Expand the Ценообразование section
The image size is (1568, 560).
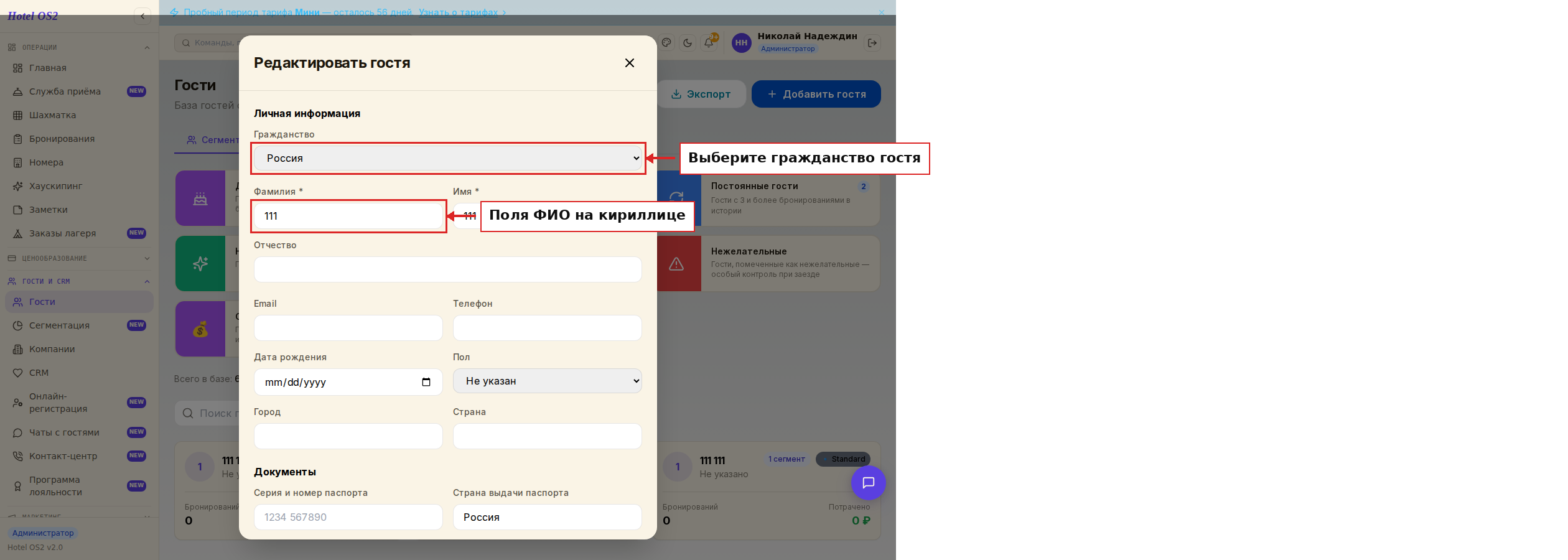point(79,258)
